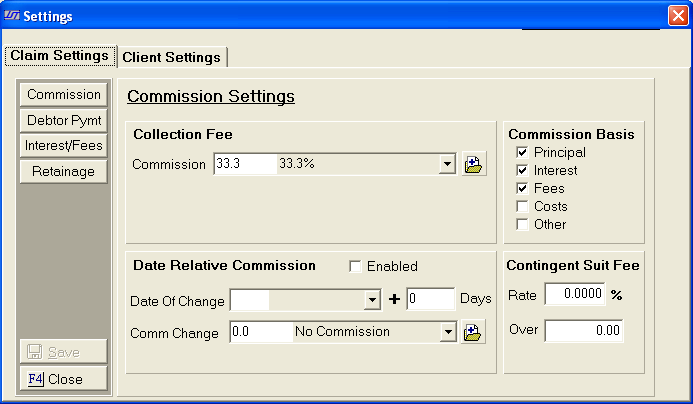The height and width of the screenshot is (404, 693).
Task: Switch to the Client Settings tab
Action: 171,57
